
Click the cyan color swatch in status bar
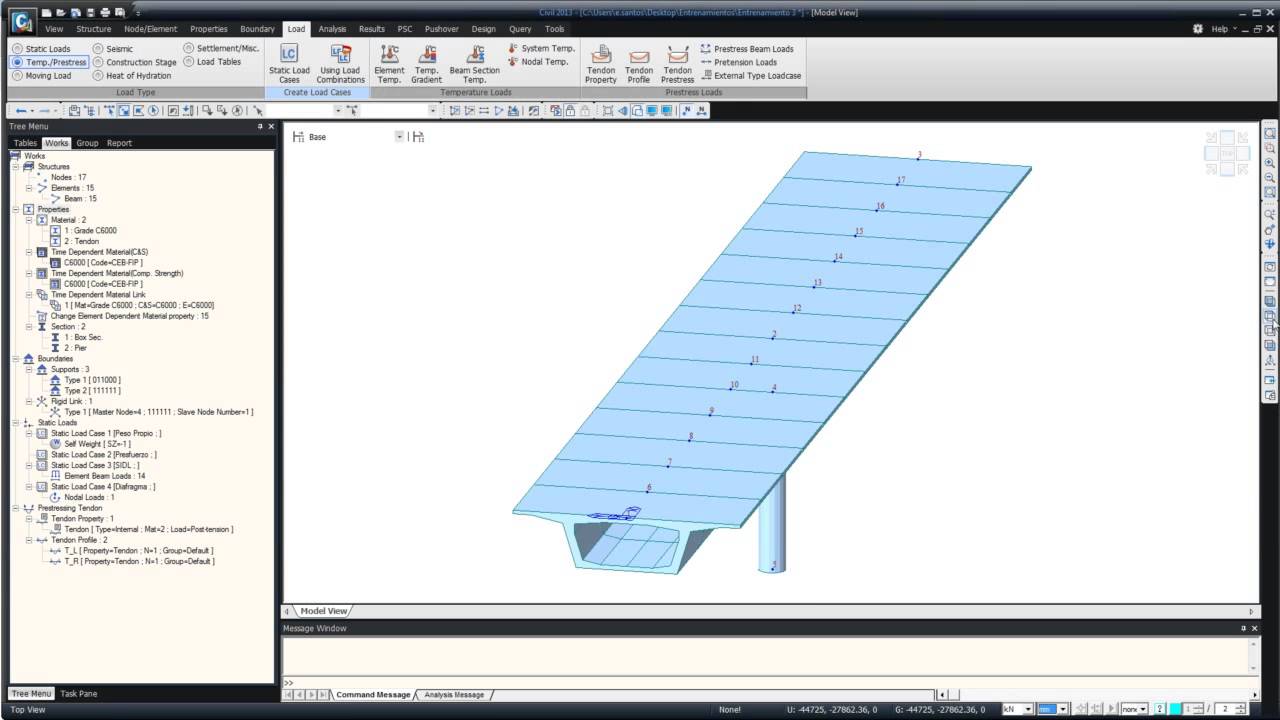click(1176, 709)
